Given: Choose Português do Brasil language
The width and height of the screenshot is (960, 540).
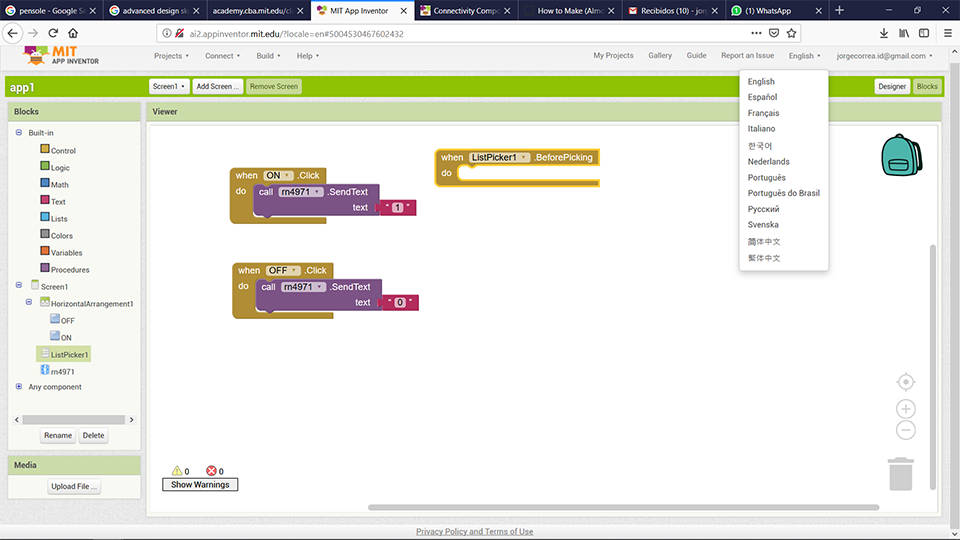Looking at the screenshot, I should coord(784,193).
